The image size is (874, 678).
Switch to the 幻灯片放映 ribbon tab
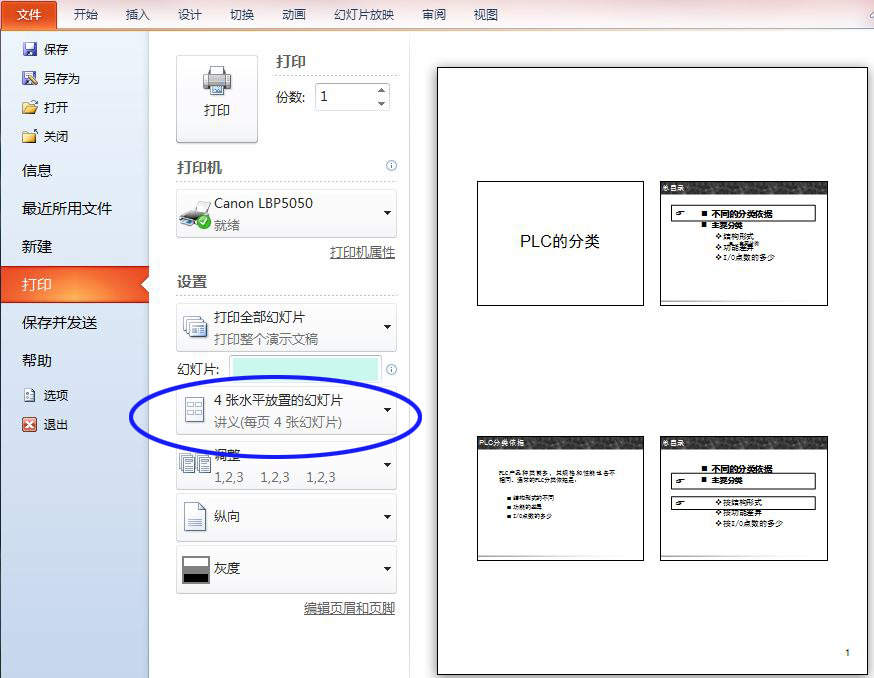coord(364,14)
